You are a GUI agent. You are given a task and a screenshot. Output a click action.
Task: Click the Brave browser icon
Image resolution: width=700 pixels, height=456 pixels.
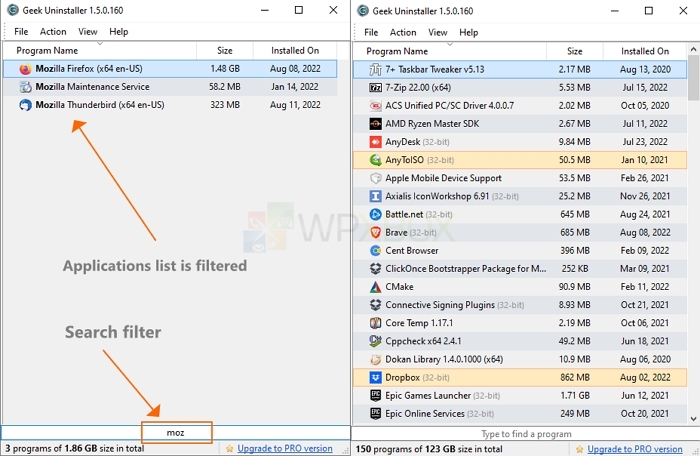(375, 232)
